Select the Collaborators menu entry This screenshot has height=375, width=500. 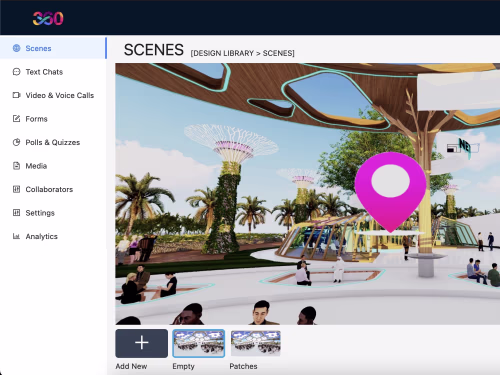(x=53, y=189)
